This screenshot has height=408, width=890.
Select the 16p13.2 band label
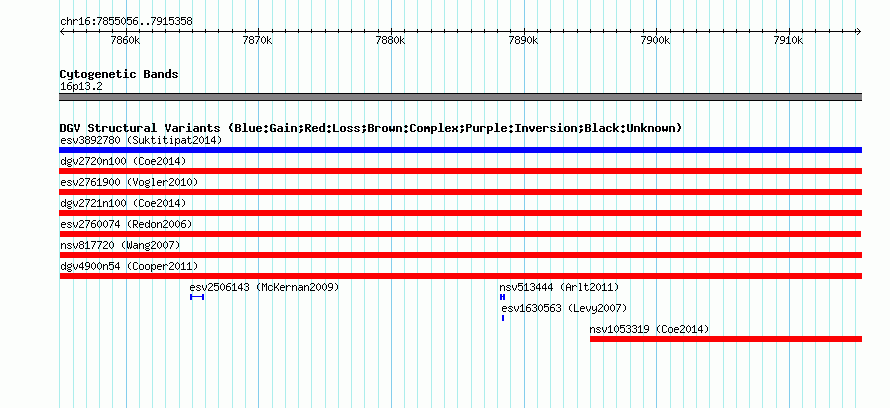(x=81, y=87)
